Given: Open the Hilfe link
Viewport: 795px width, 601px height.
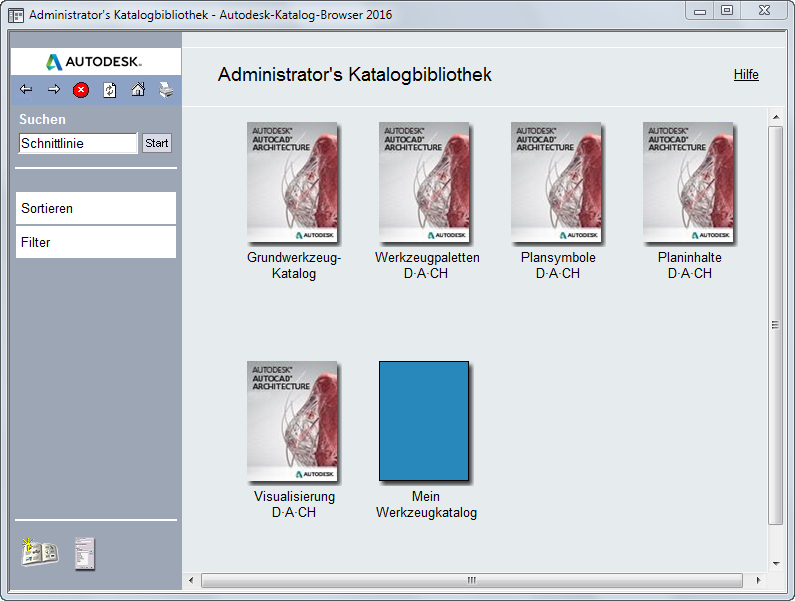Looking at the screenshot, I should [x=746, y=75].
